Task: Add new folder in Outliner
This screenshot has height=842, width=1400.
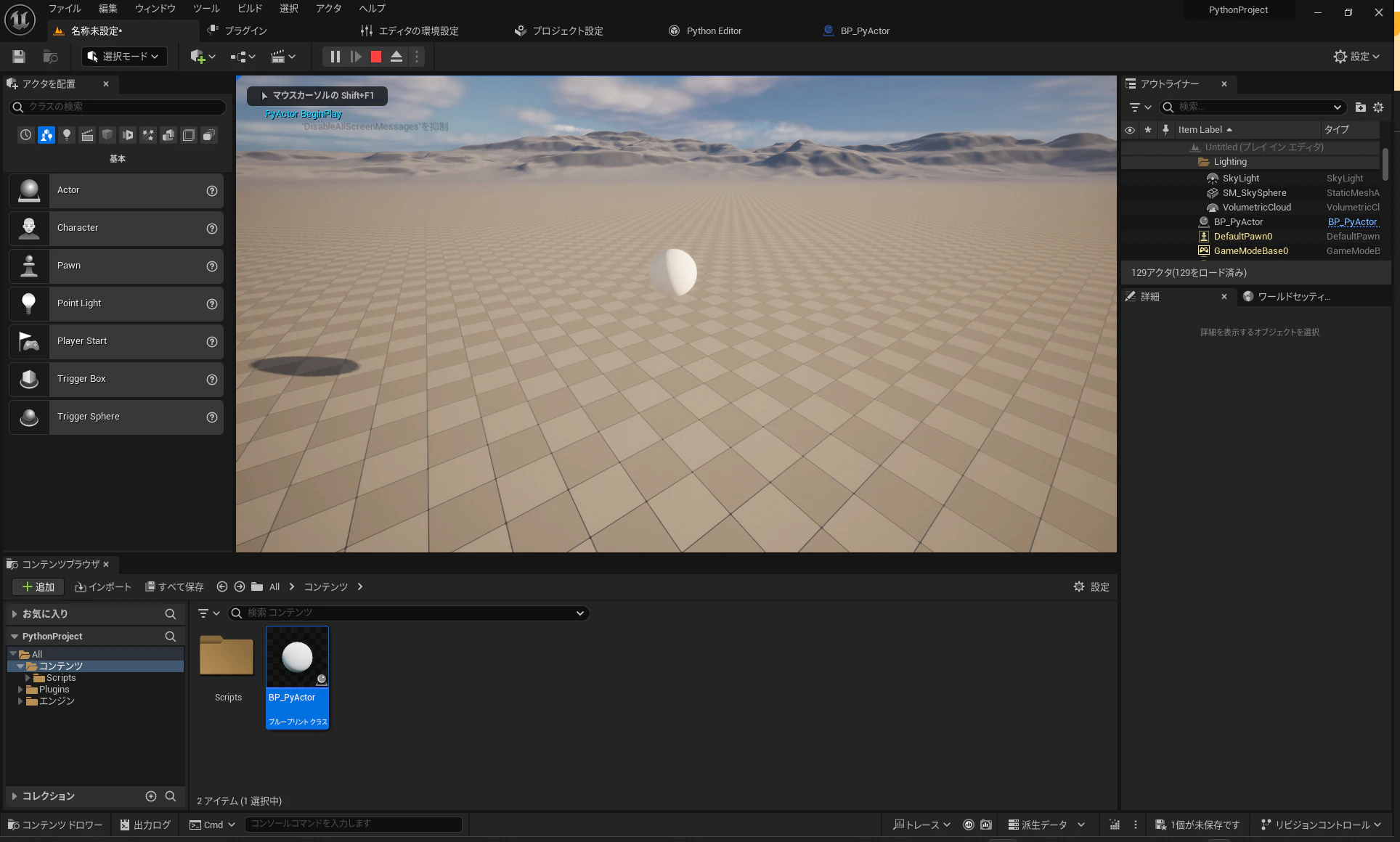Action: click(x=1360, y=107)
